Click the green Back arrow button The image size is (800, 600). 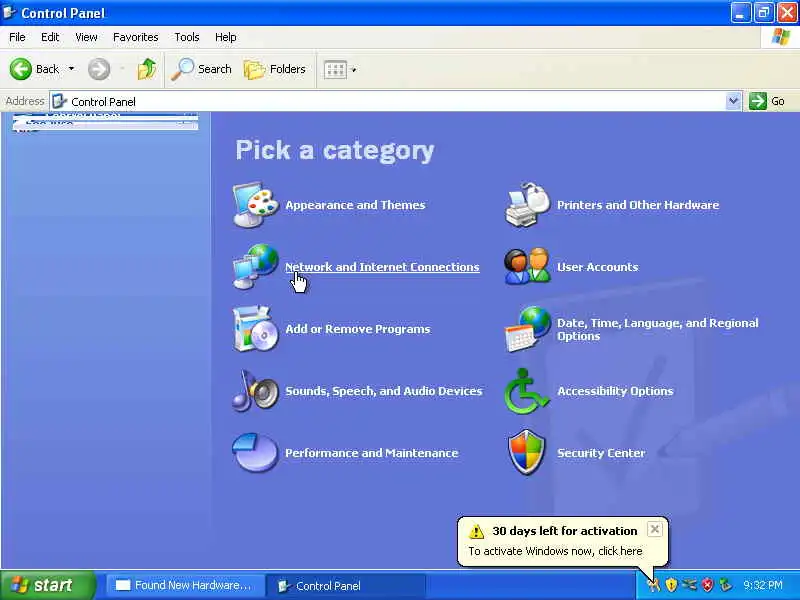coord(20,69)
